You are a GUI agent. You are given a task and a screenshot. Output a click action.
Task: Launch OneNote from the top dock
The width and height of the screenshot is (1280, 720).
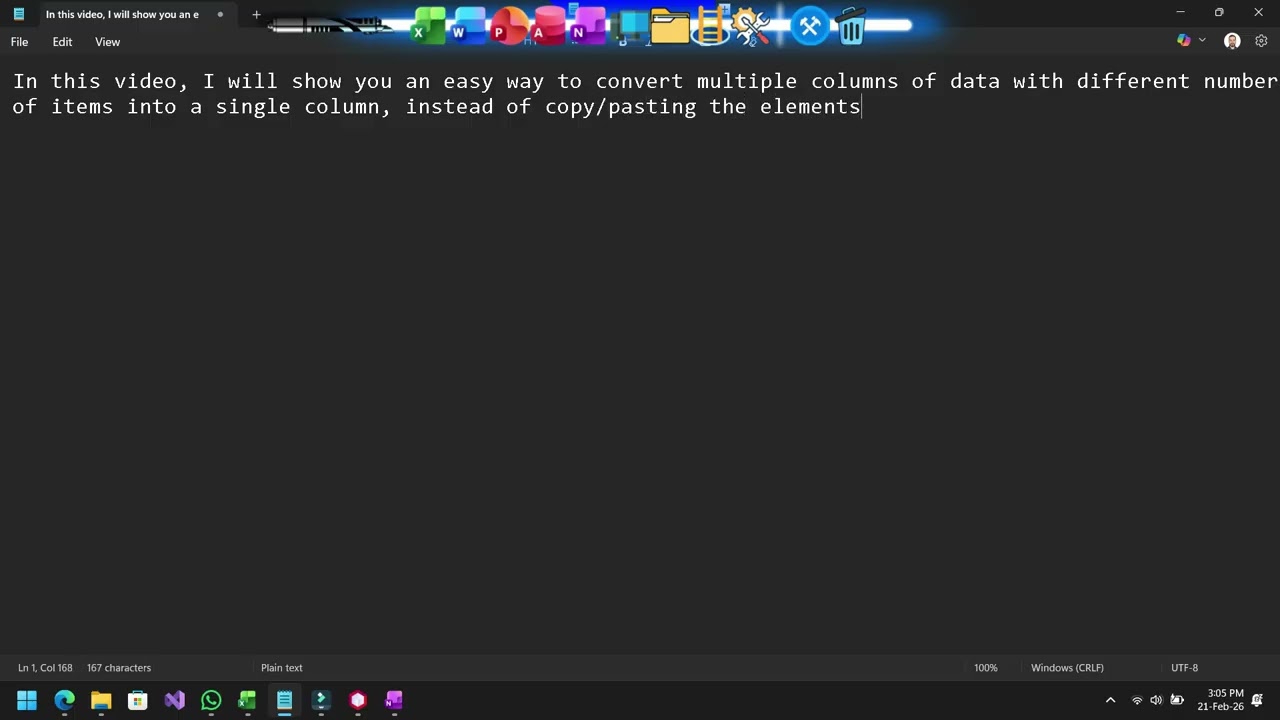588,27
